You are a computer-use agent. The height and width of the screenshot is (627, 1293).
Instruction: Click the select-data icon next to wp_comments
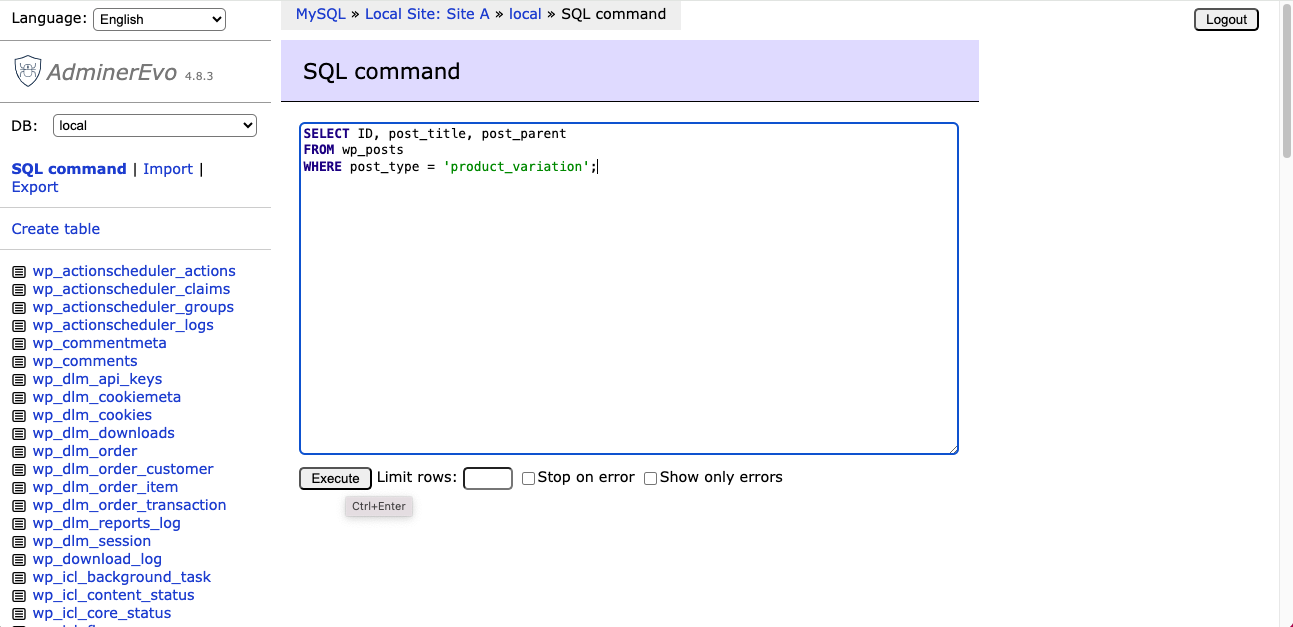[x=18, y=362]
